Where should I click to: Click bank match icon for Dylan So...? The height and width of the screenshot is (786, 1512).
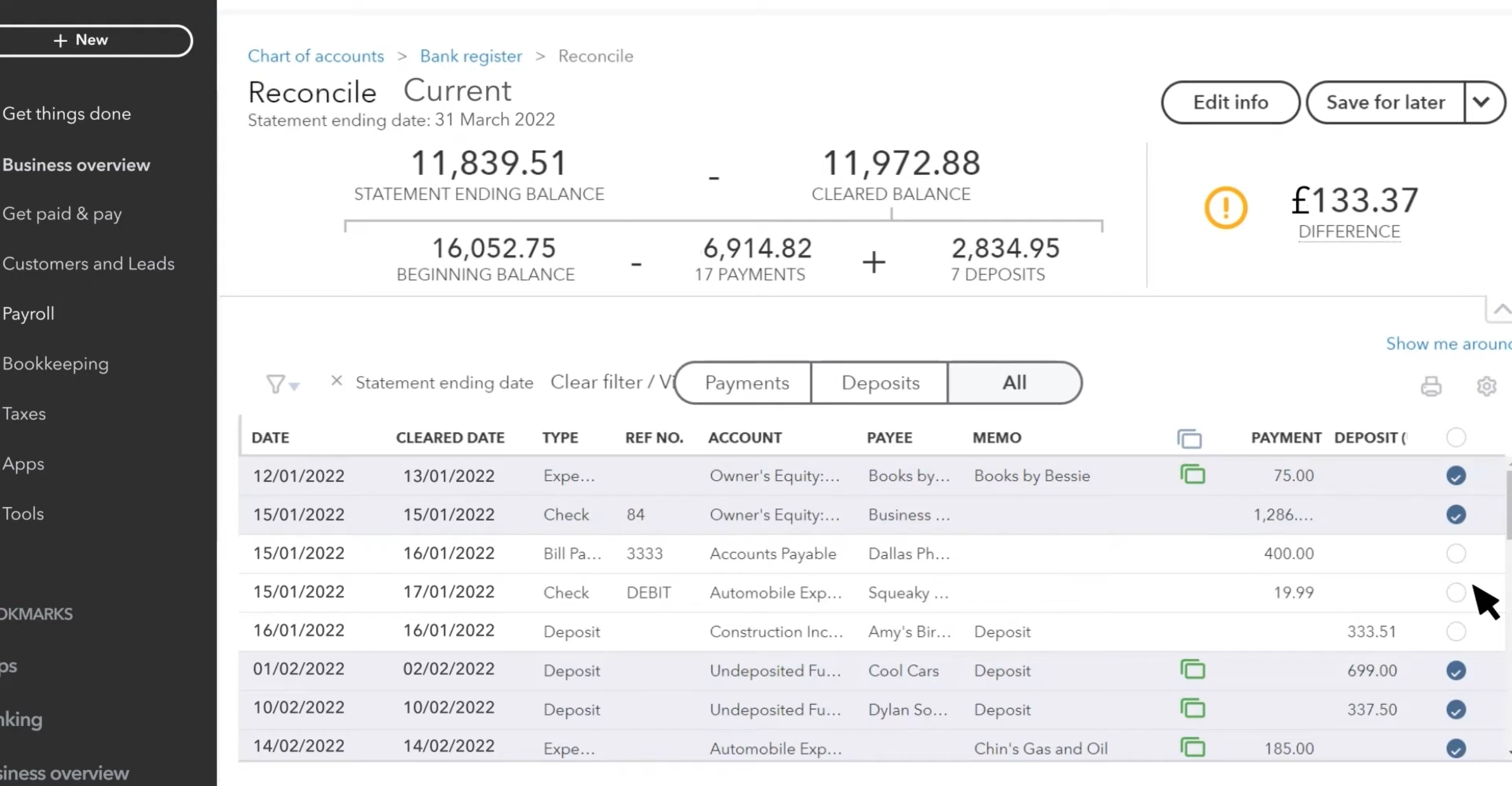point(1192,709)
